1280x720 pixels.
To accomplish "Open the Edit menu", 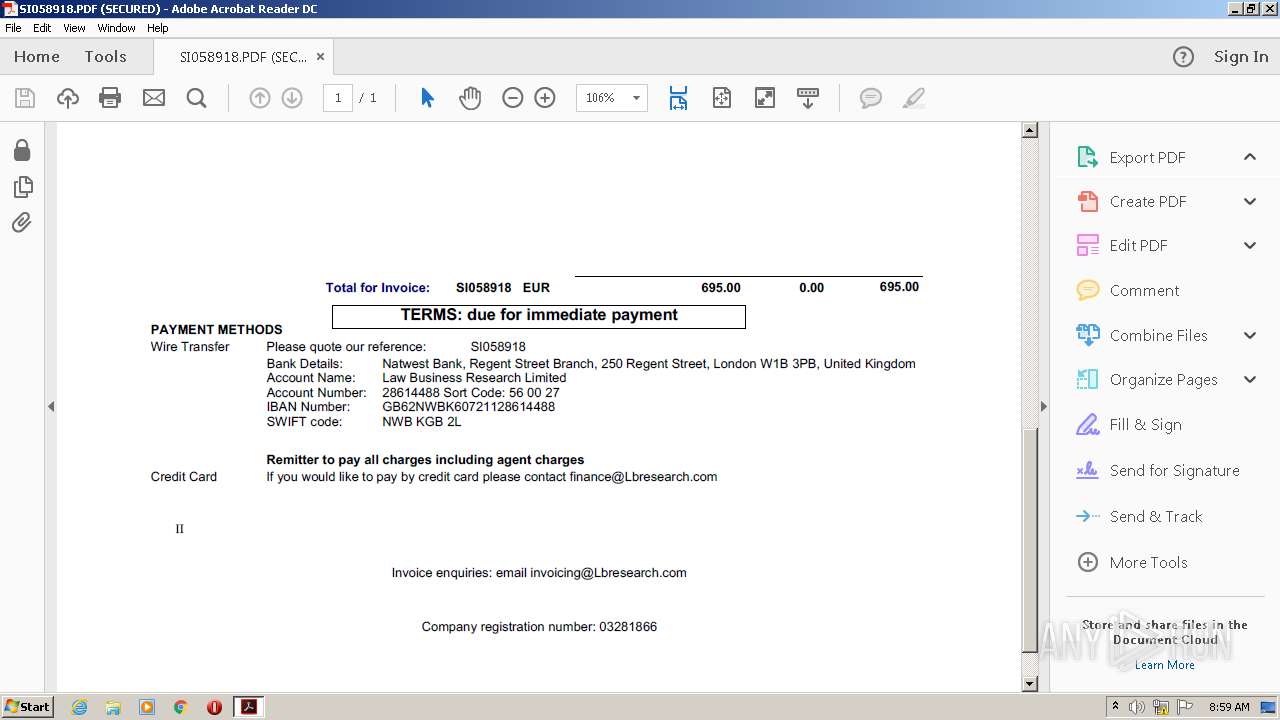I will (x=42, y=28).
